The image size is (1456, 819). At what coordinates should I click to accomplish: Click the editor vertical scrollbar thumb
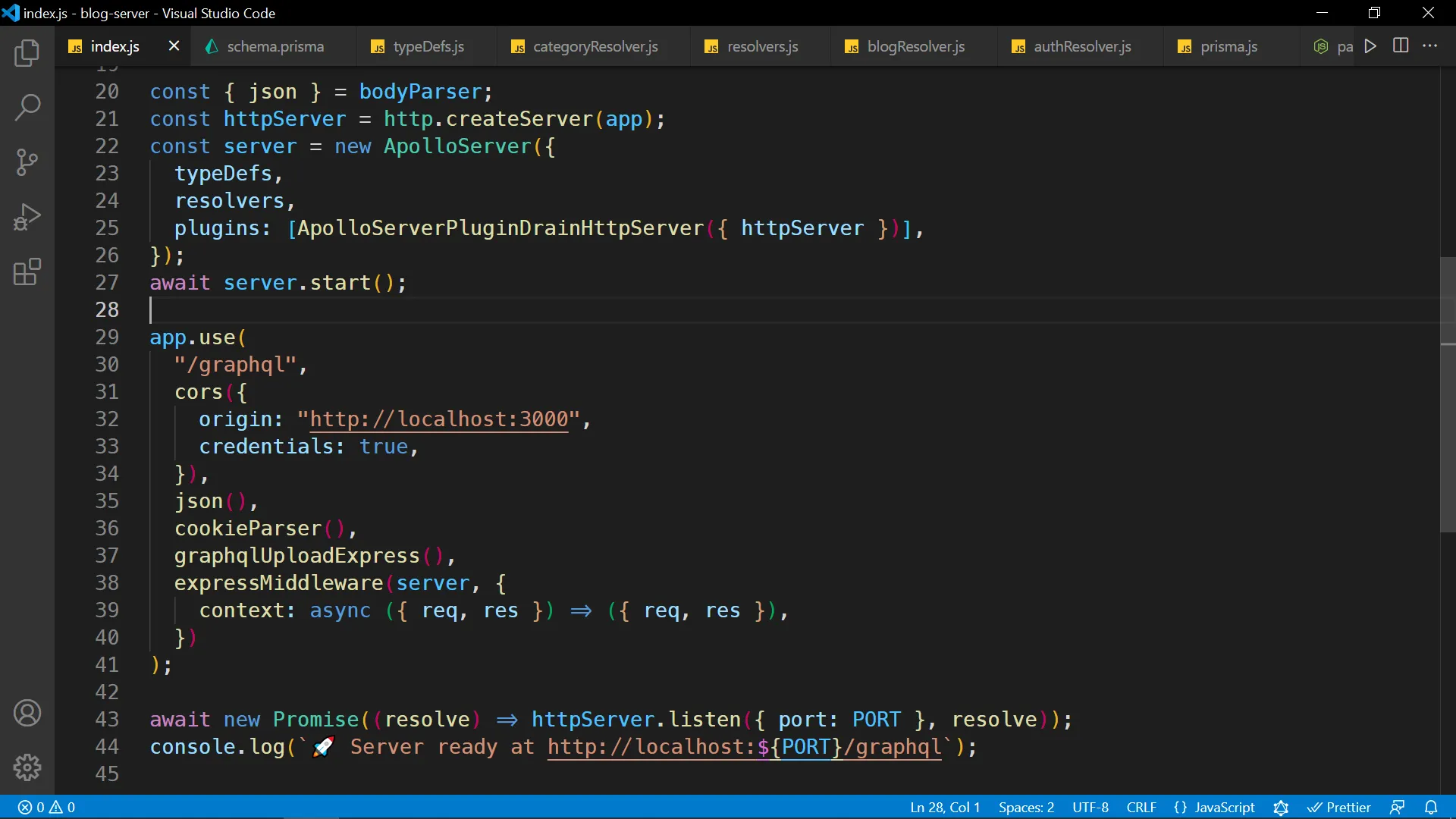point(1447,394)
